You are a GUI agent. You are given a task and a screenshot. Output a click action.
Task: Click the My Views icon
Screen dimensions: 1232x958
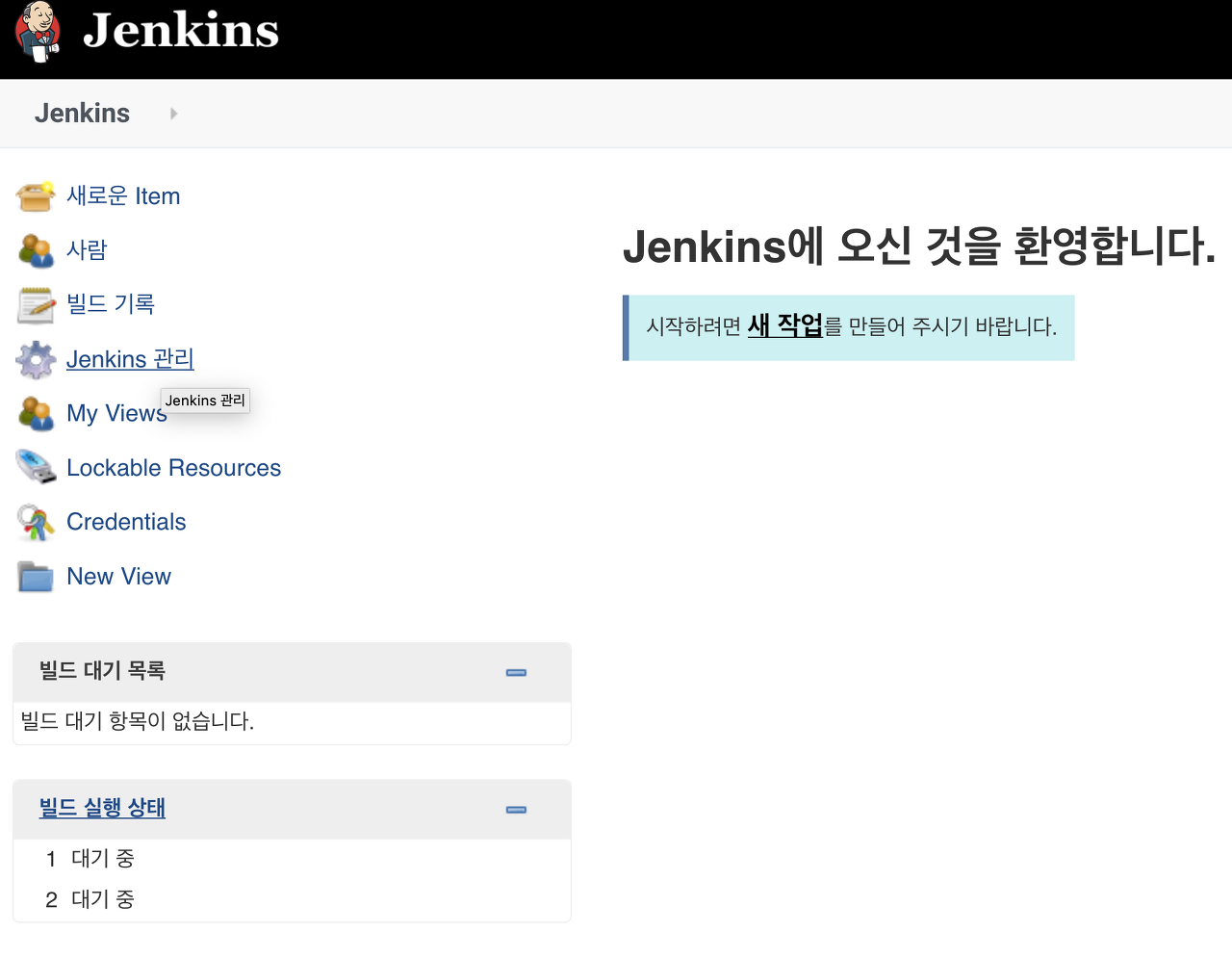click(x=36, y=414)
